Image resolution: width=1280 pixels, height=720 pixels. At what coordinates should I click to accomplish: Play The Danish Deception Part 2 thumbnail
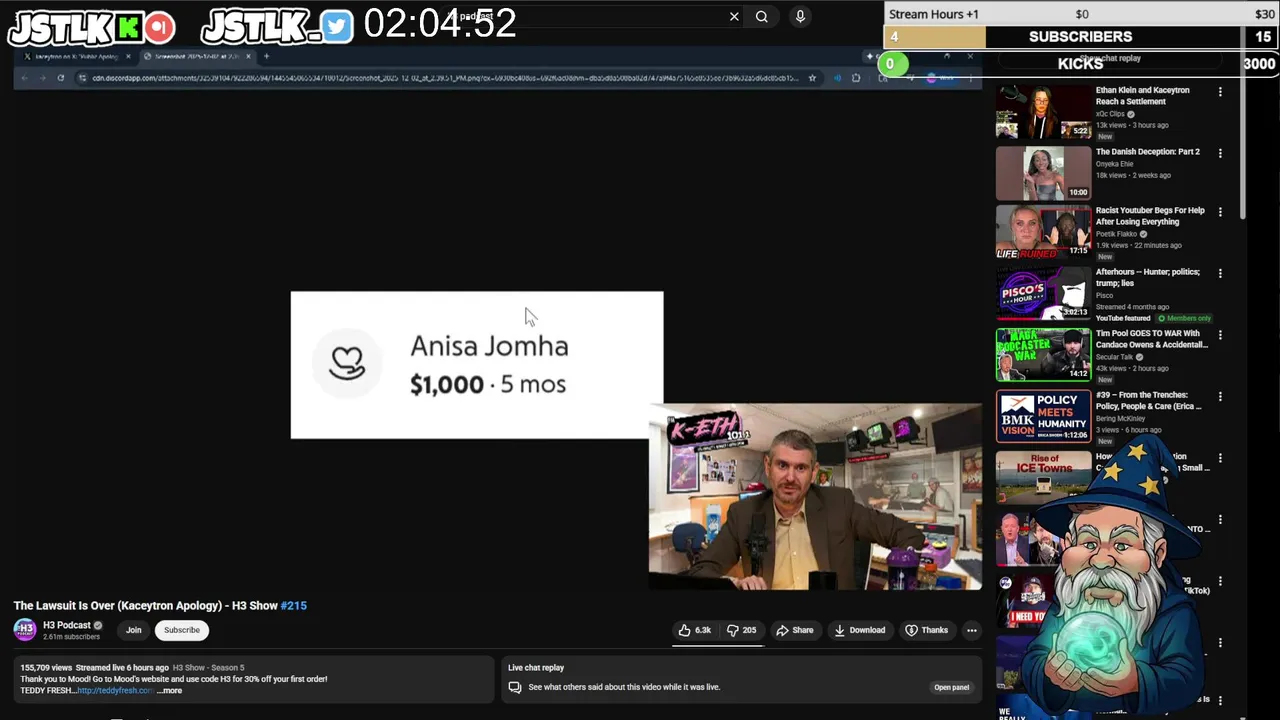[x=1043, y=173]
